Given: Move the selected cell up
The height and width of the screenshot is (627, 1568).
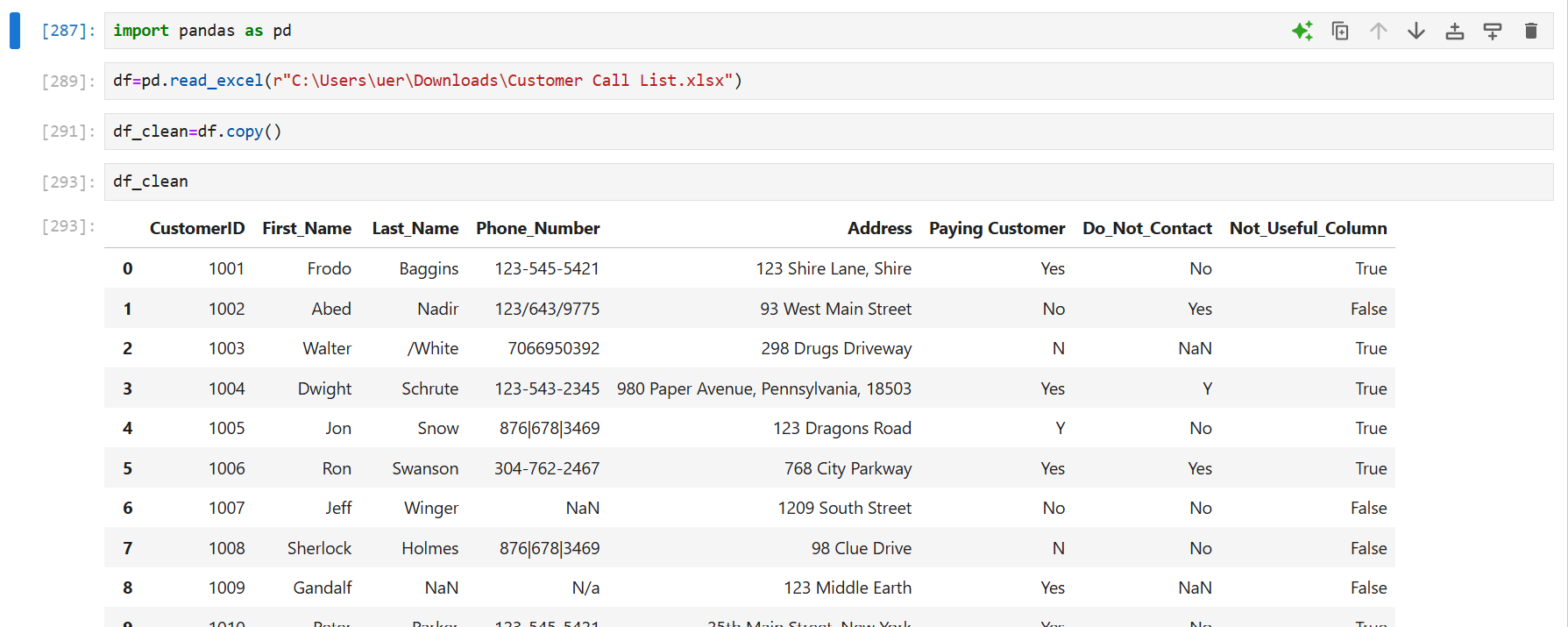Looking at the screenshot, I should click(1378, 31).
